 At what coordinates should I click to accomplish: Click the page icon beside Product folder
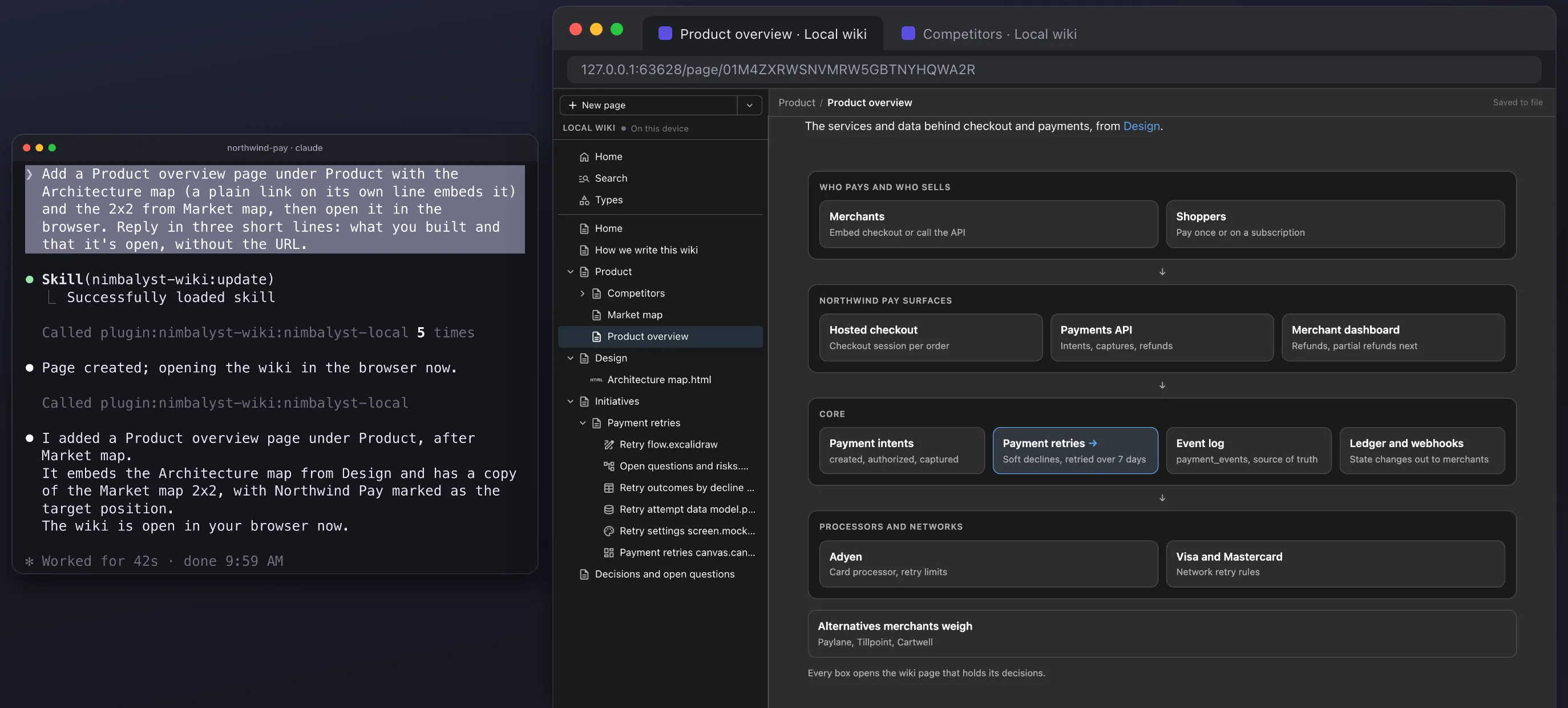pyautogui.click(x=584, y=272)
